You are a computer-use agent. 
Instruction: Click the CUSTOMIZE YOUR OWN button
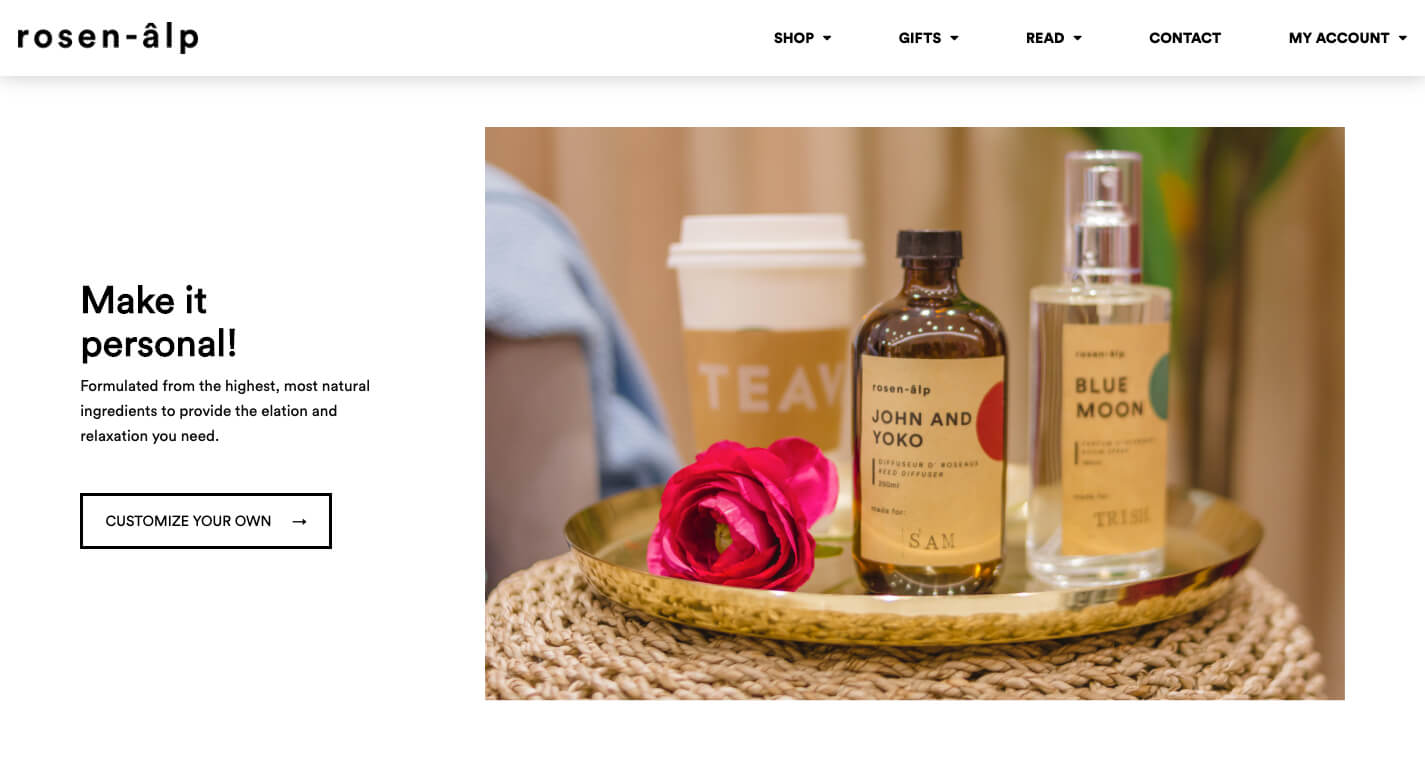(206, 521)
